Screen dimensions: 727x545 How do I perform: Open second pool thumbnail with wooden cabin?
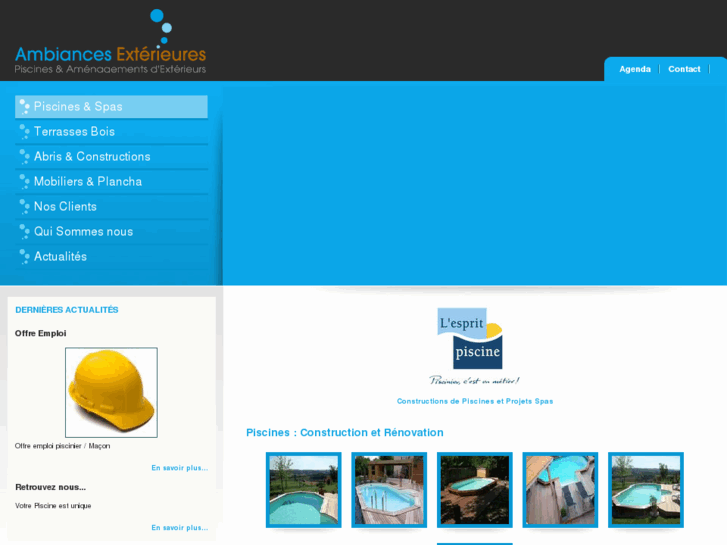[389, 490]
